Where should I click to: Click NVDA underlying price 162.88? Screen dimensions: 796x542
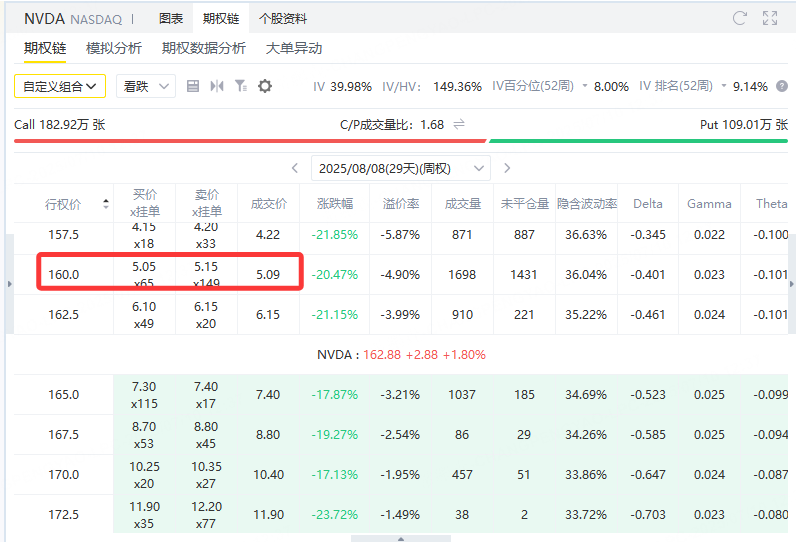pos(382,355)
